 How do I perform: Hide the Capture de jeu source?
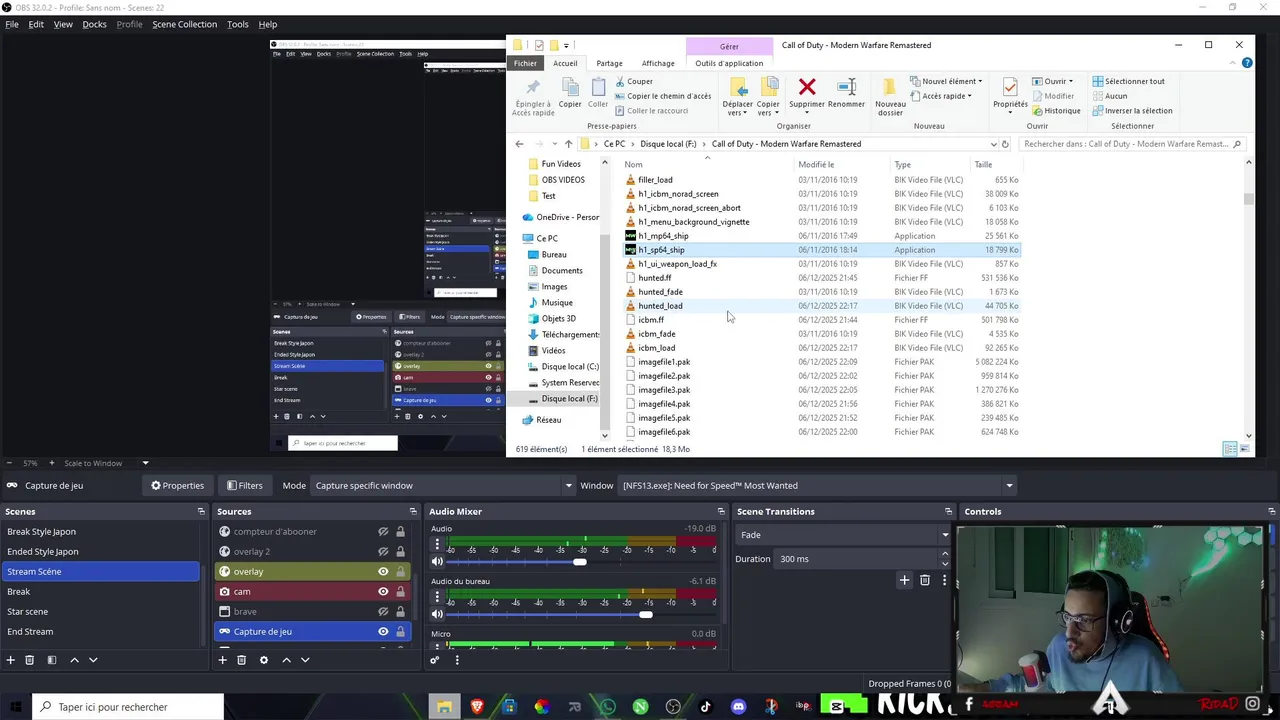point(383,632)
